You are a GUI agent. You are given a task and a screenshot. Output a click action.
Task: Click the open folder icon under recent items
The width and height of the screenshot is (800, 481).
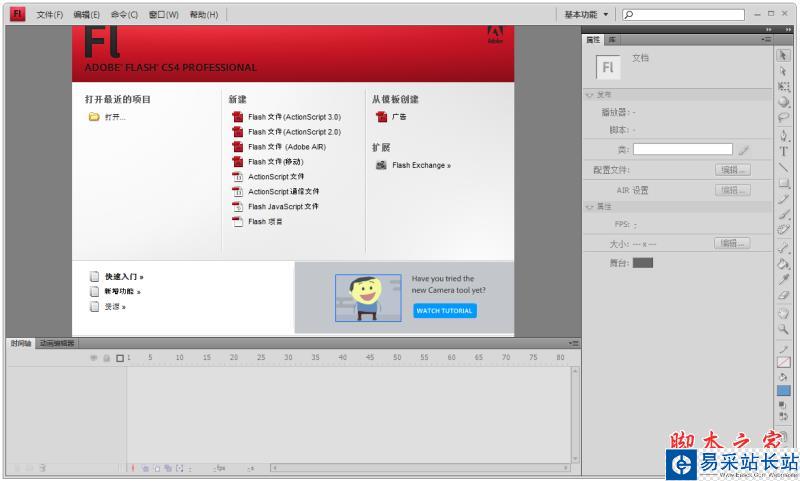(94, 117)
